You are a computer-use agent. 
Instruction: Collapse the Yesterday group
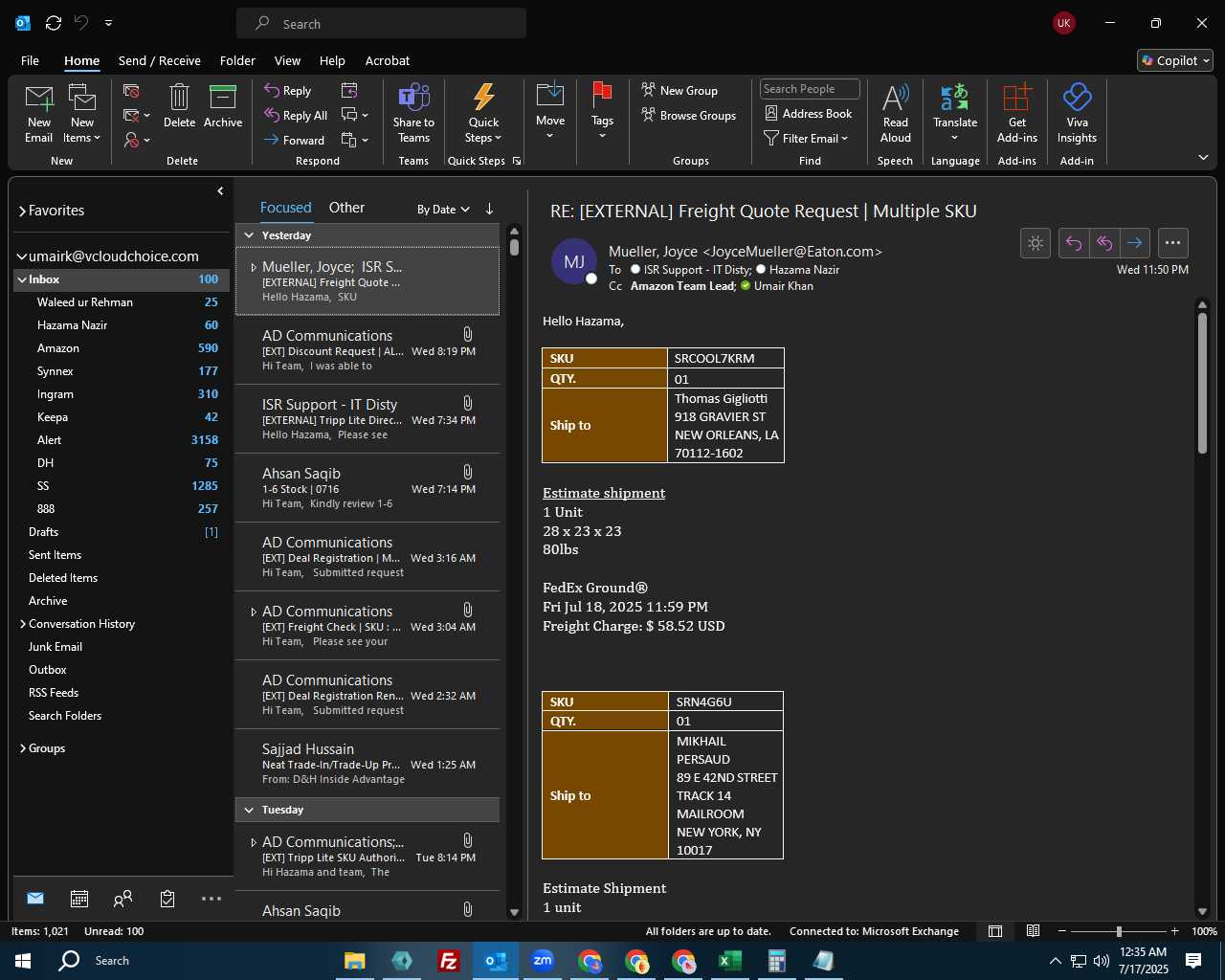click(249, 235)
